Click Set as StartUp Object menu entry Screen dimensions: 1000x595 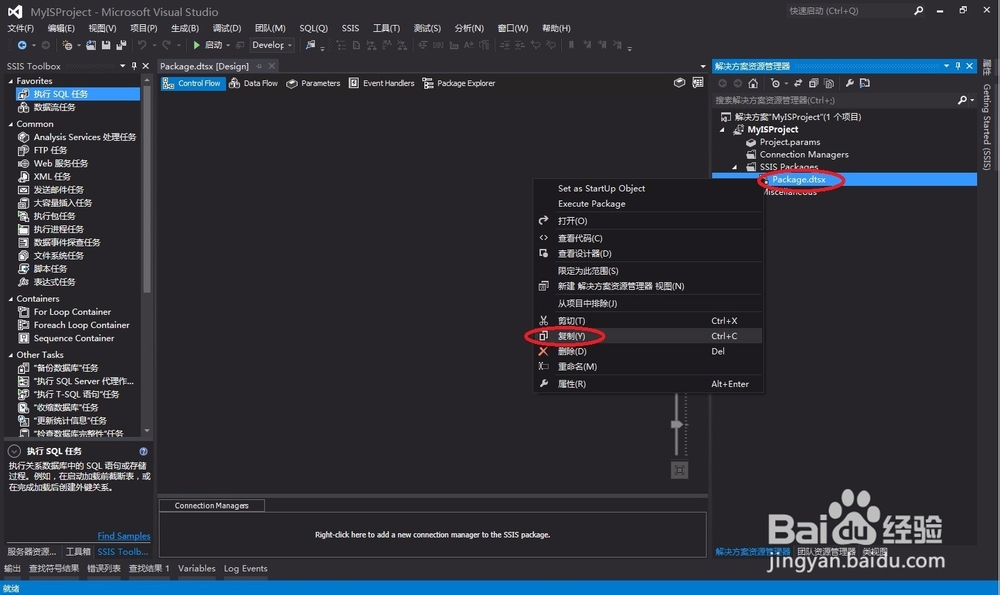(647, 188)
